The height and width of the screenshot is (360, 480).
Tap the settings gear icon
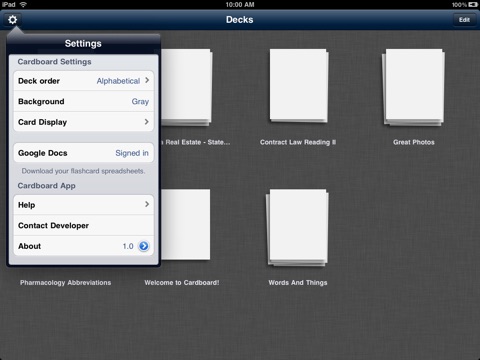(x=12, y=20)
